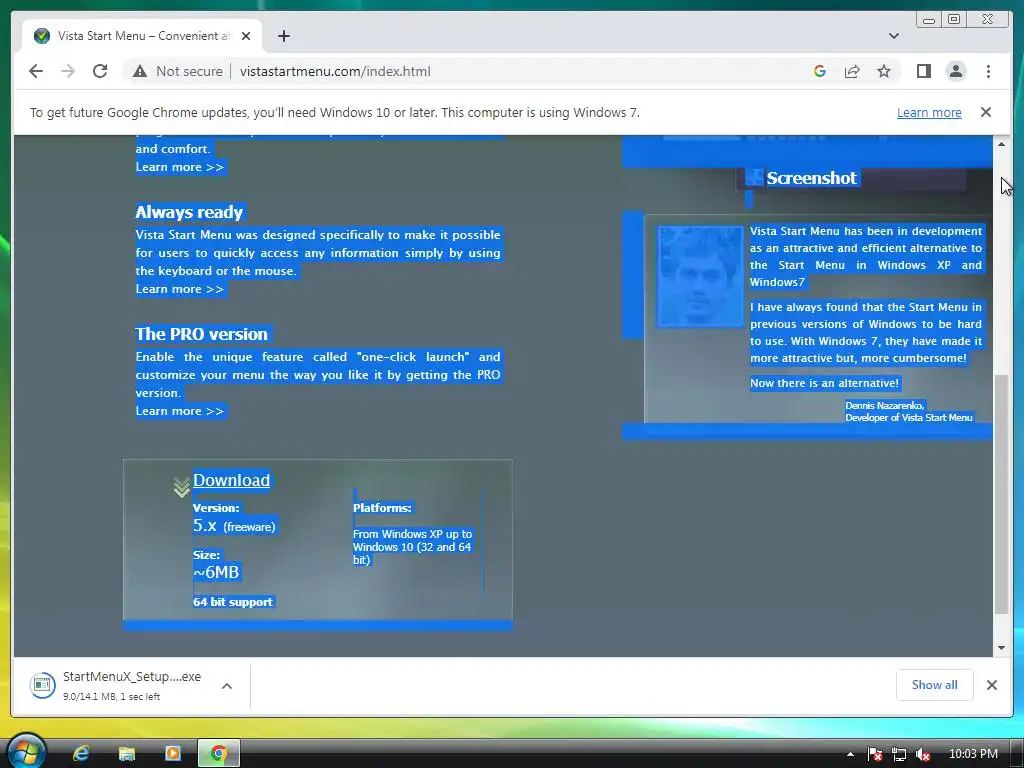Show hidden tray icons arrow
Image resolution: width=1024 pixels, height=768 pixels.
tap(850, 754)
